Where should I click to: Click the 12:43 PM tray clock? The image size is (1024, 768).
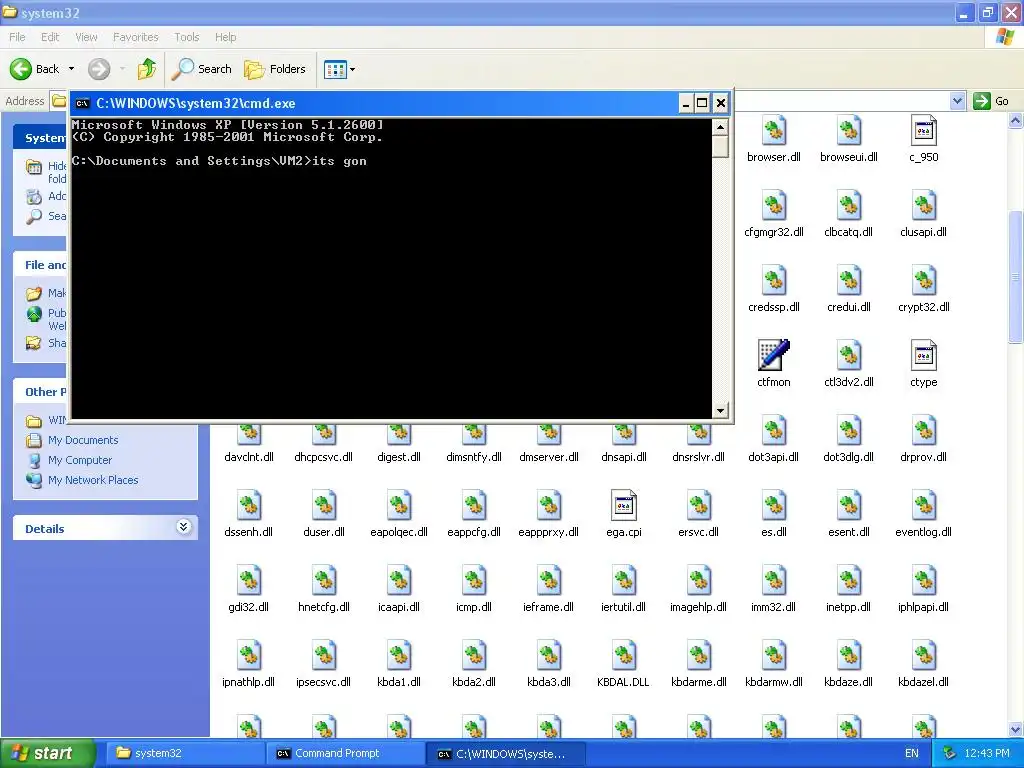[x=987, y=753]
